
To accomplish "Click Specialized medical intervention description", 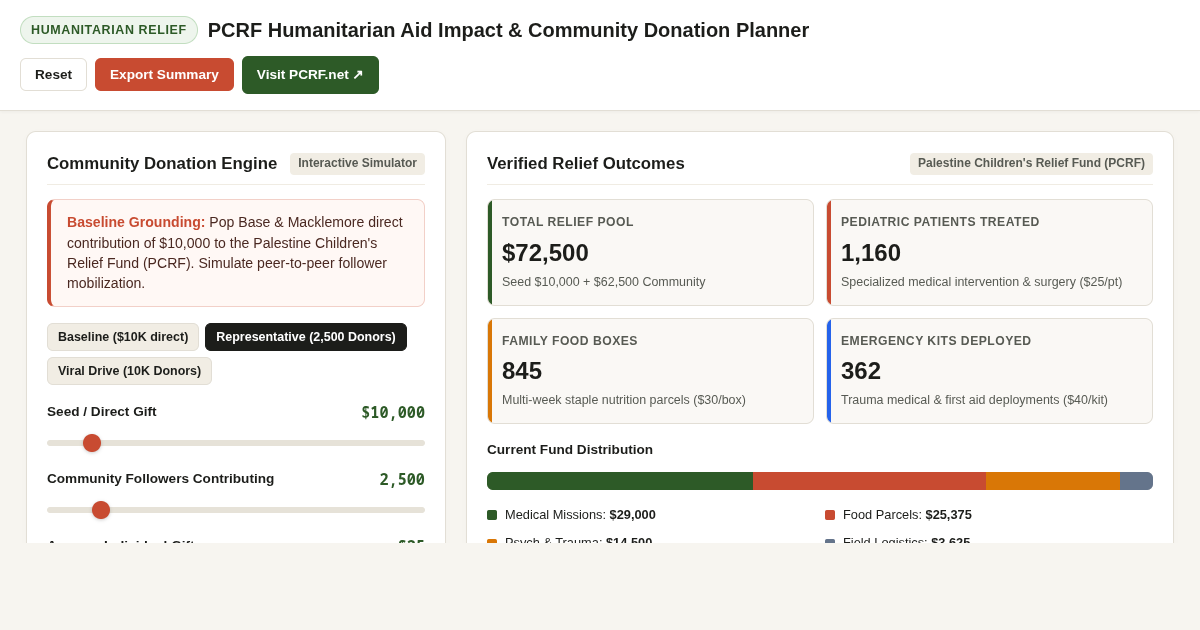I will 981,282.
